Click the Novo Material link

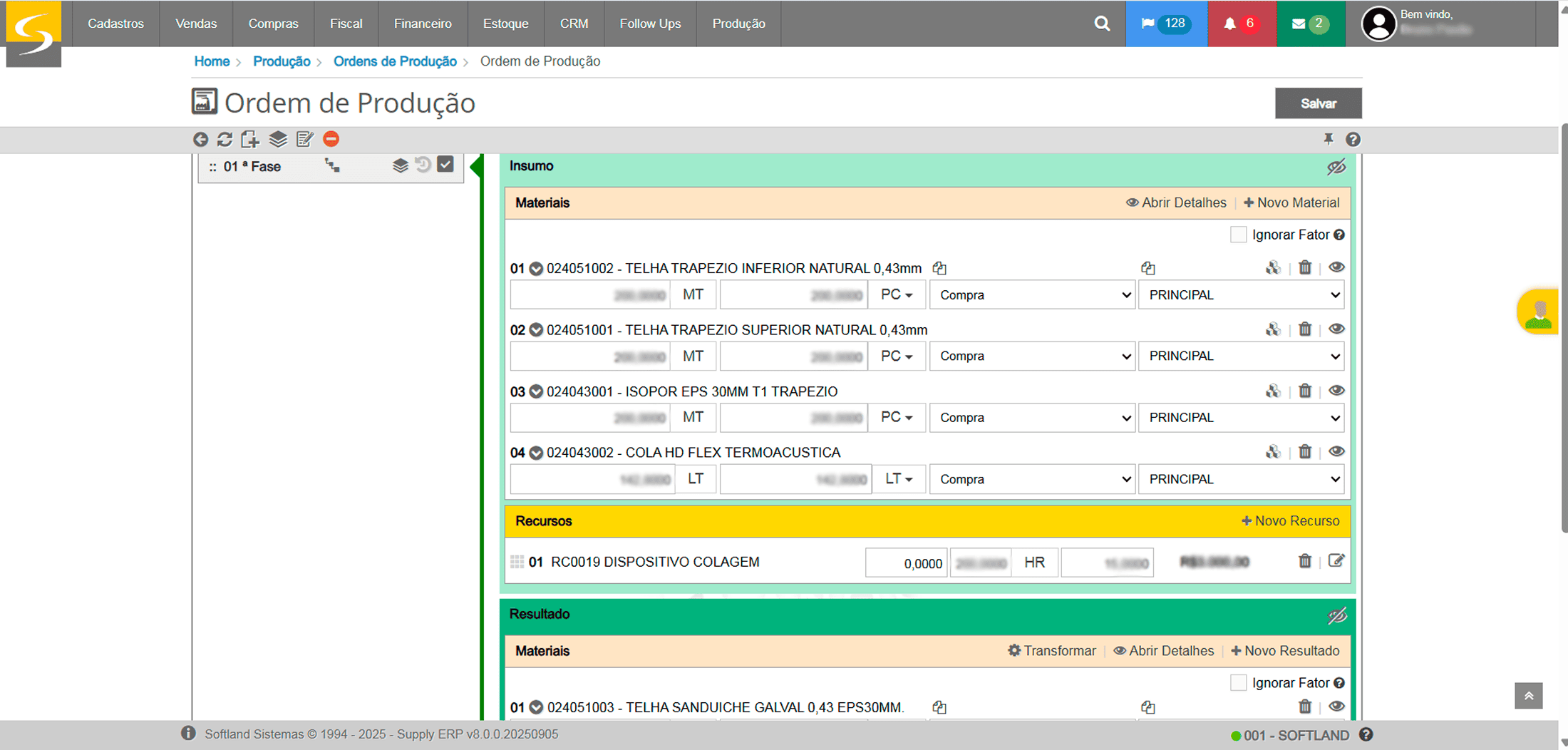[x=1291, y=202]
